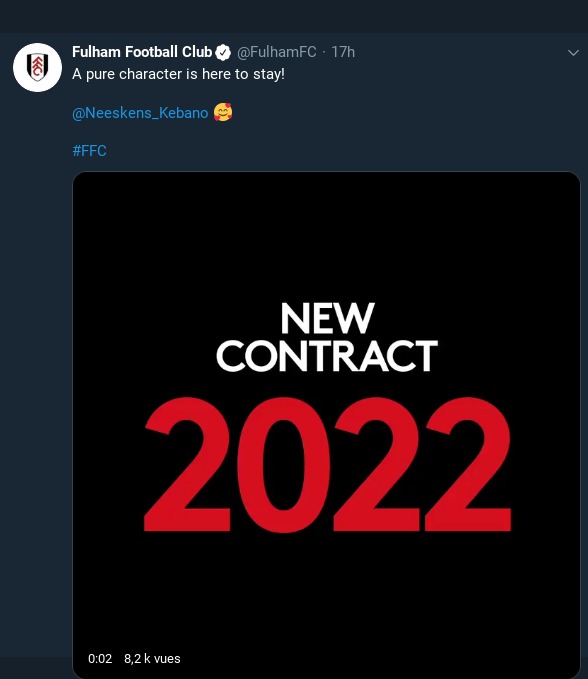Click the 8,2 k vues view count
The height and width of the screenshot is (679, 588).
click(x=152, y=659)
